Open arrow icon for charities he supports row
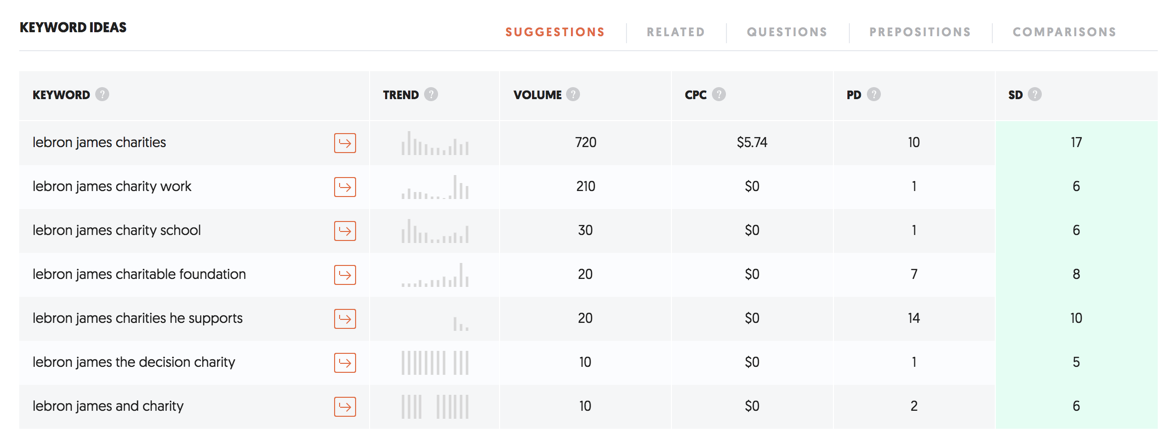 click(345, 318)
